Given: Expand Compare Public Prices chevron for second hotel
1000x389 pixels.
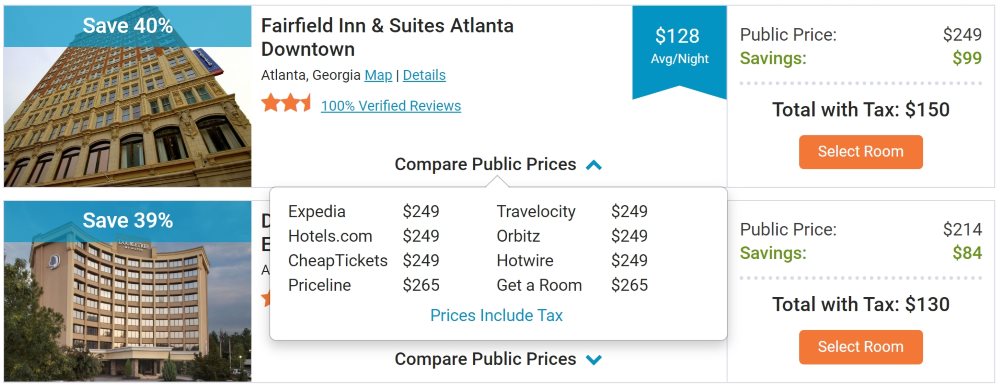Looking at the screenshot, I should click(594, 360).
